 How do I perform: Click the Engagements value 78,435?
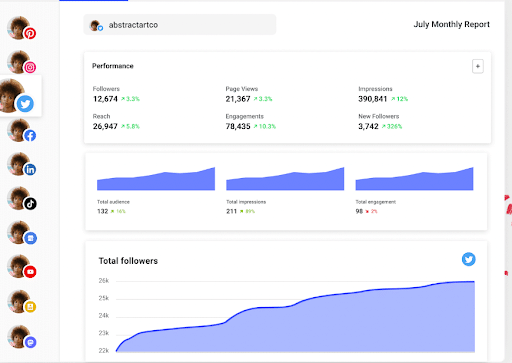(x=238, y=126)
